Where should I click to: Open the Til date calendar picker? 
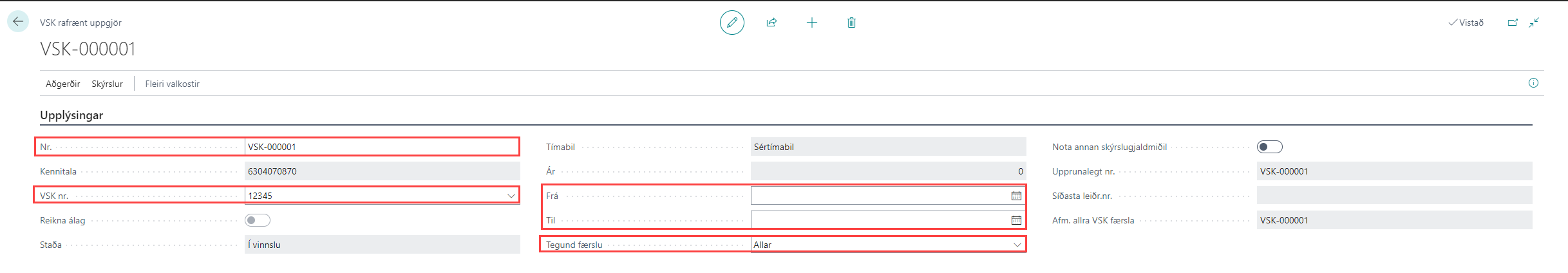click(x=1016, y=220)
